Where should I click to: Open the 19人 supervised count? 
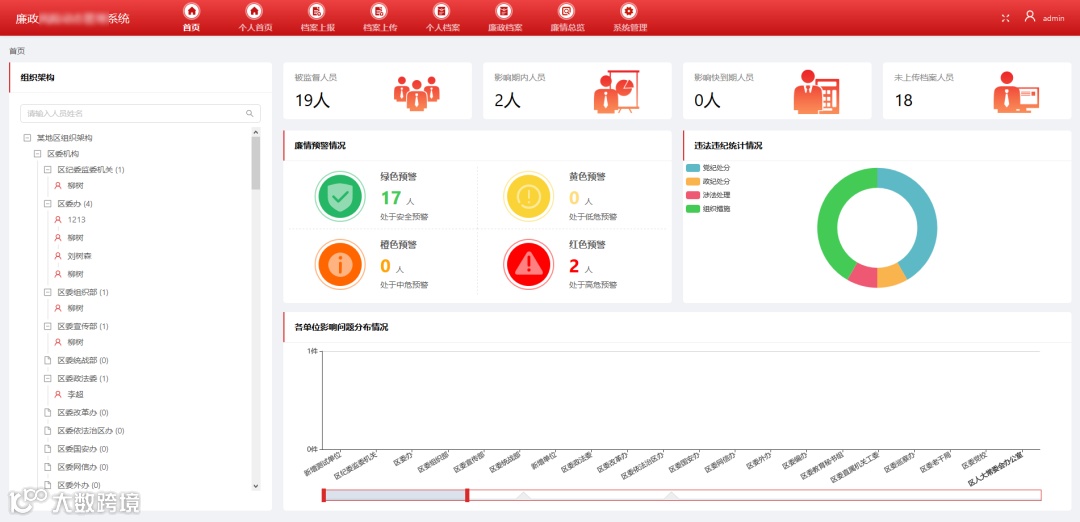(x=313, y=101)
